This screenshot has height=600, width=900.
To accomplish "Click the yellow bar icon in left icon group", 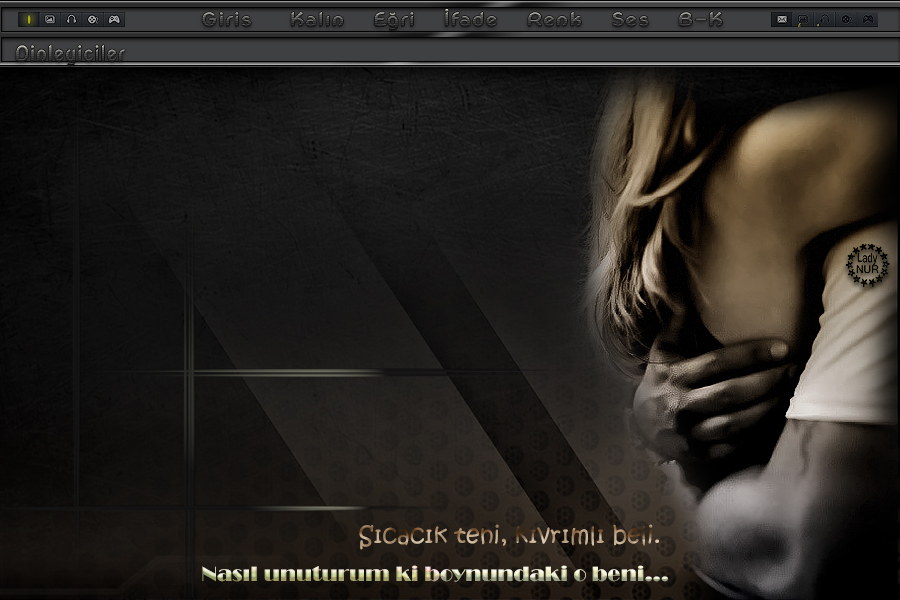I will (x=29, y=19).
